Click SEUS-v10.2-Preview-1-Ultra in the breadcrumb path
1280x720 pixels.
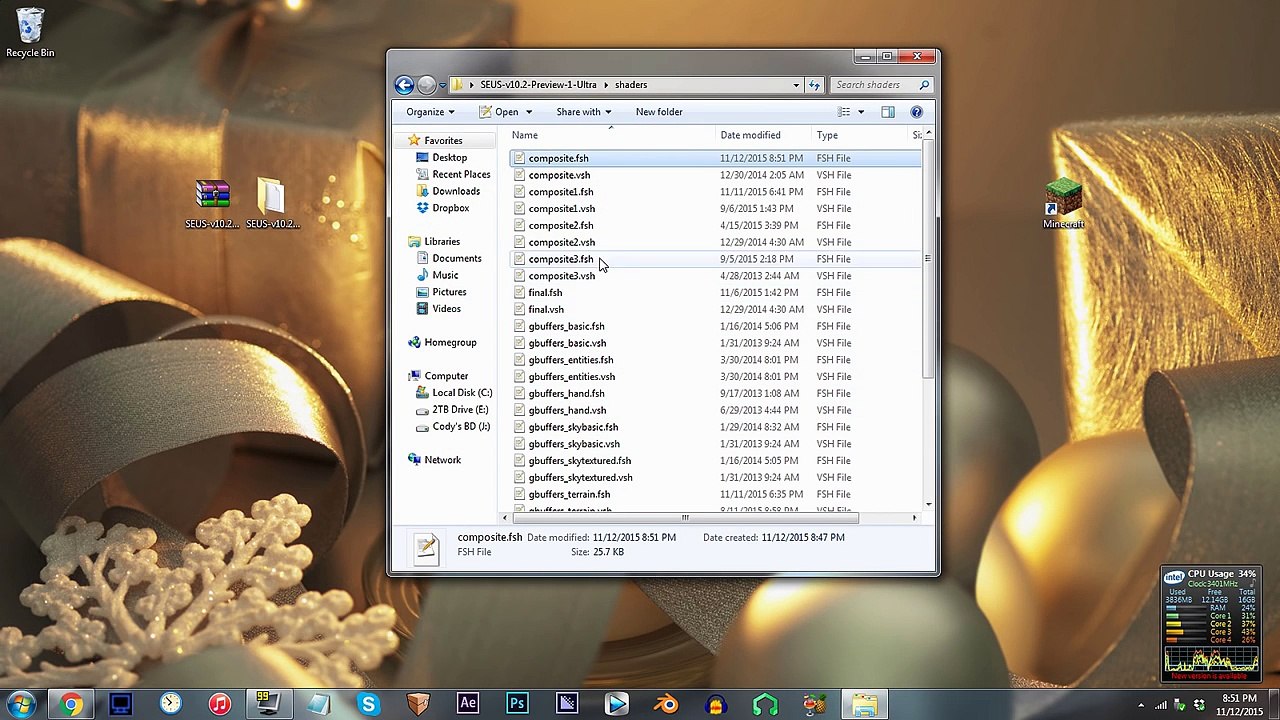538,85
